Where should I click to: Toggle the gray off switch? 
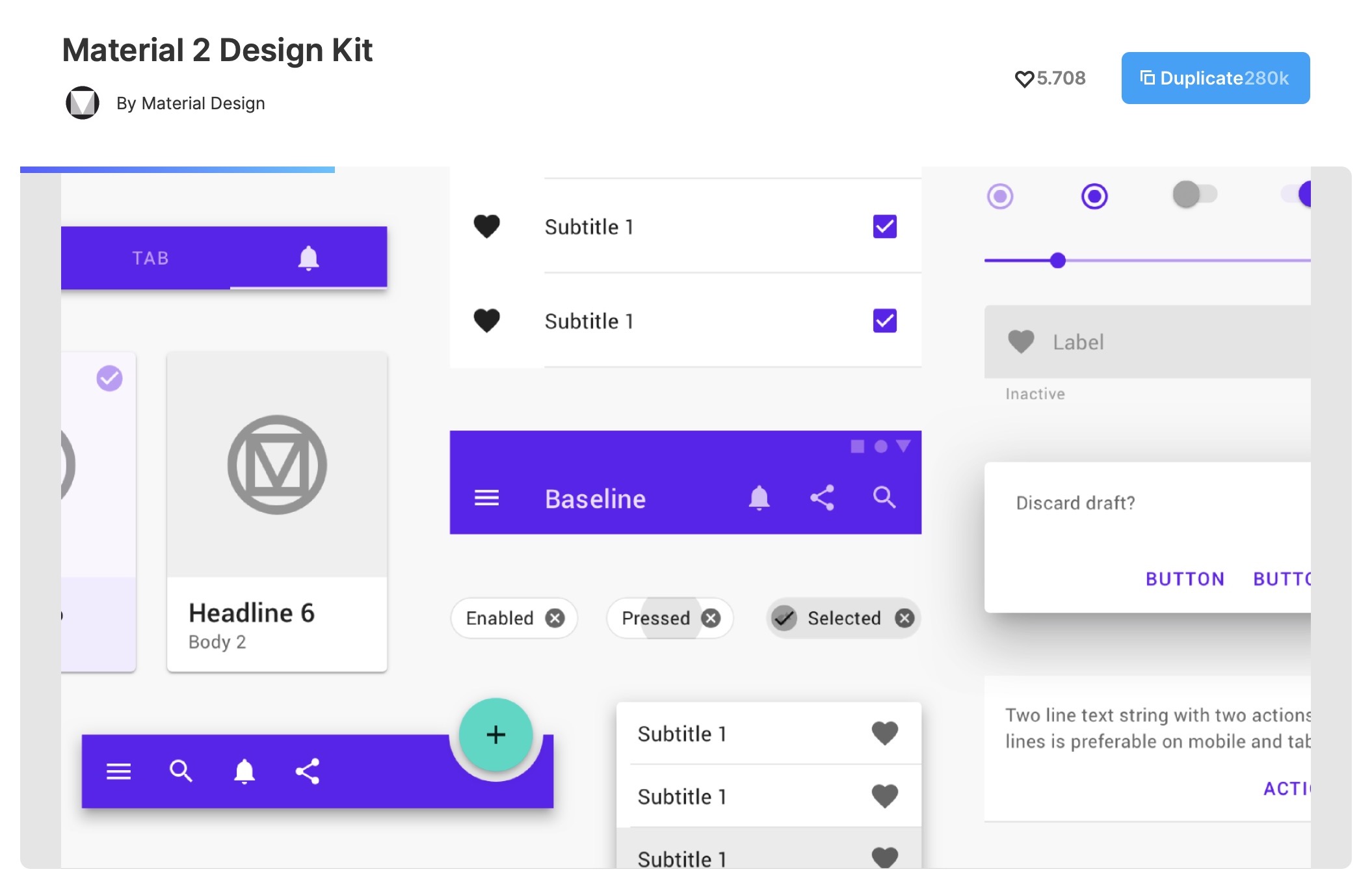(1194, 194)
